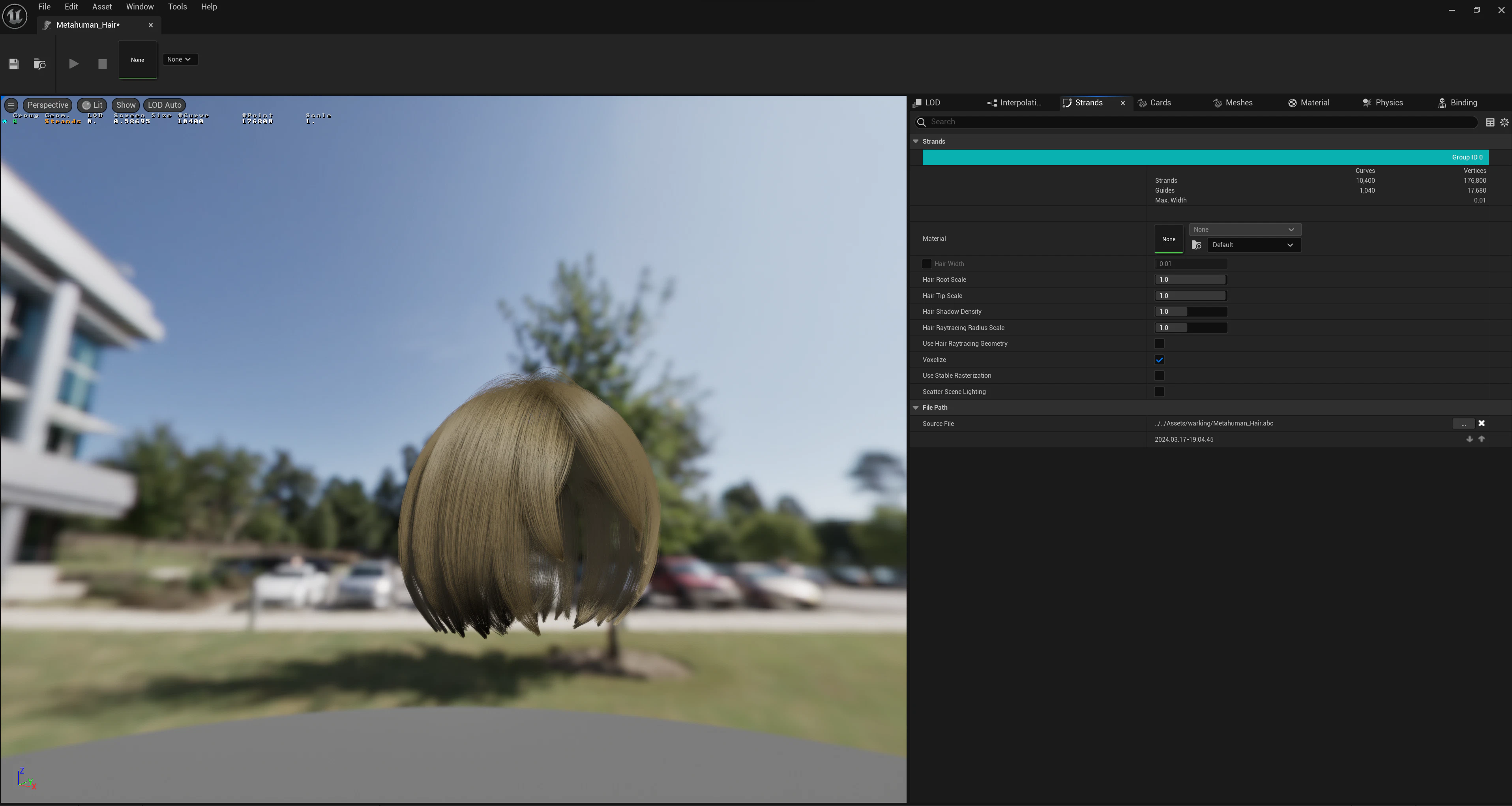This screenshot has width=1512, height=806.
Task: Open the Default material slot dropdown
Action: point(1254,245)
